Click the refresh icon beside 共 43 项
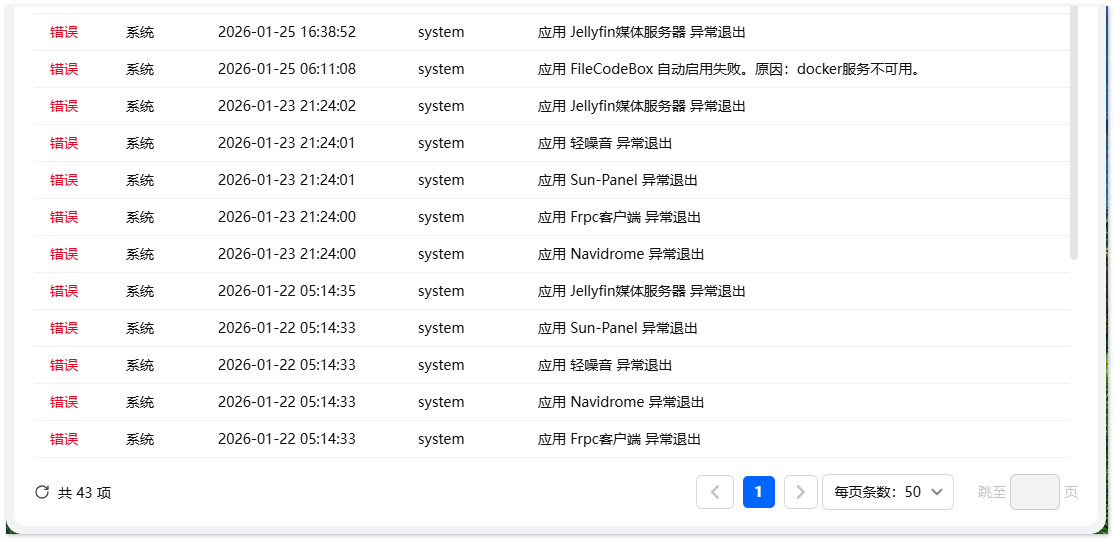The height and width of the screenshot is (540, 1114). (x=42, y=492)
